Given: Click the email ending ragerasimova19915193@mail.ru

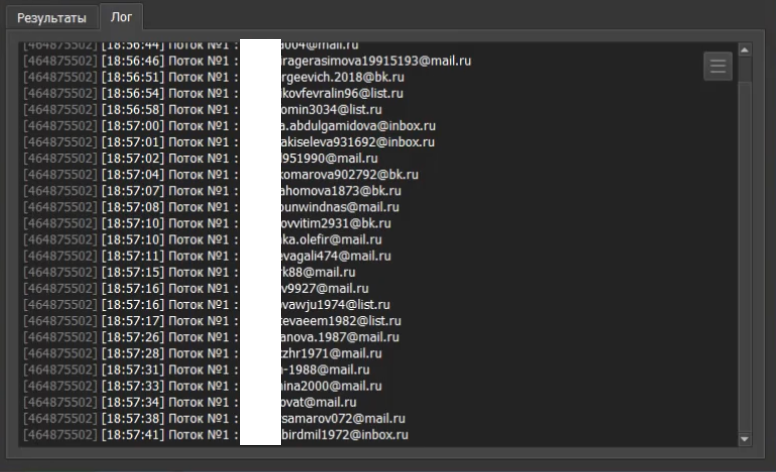Looking at the screenshot, I should pyautogui.click(x=376, y=61).
